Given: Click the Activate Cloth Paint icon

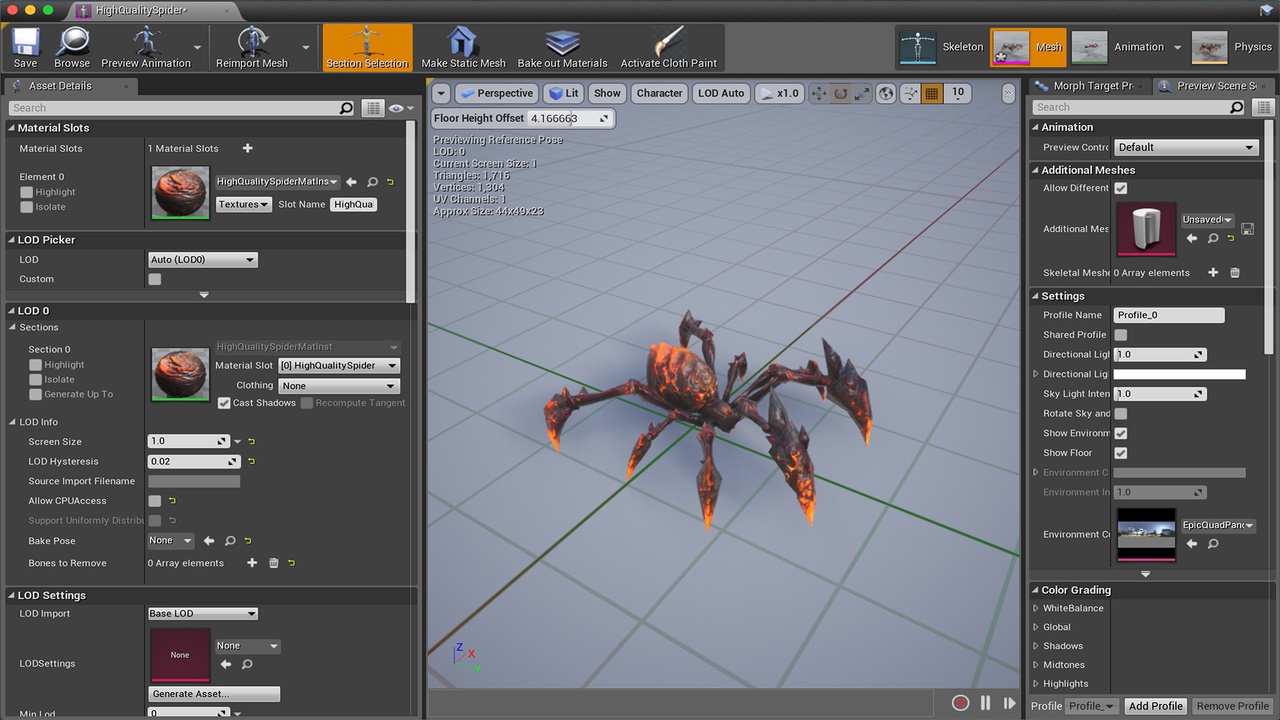Looking at the screenshot, I should tap(668, 47).
